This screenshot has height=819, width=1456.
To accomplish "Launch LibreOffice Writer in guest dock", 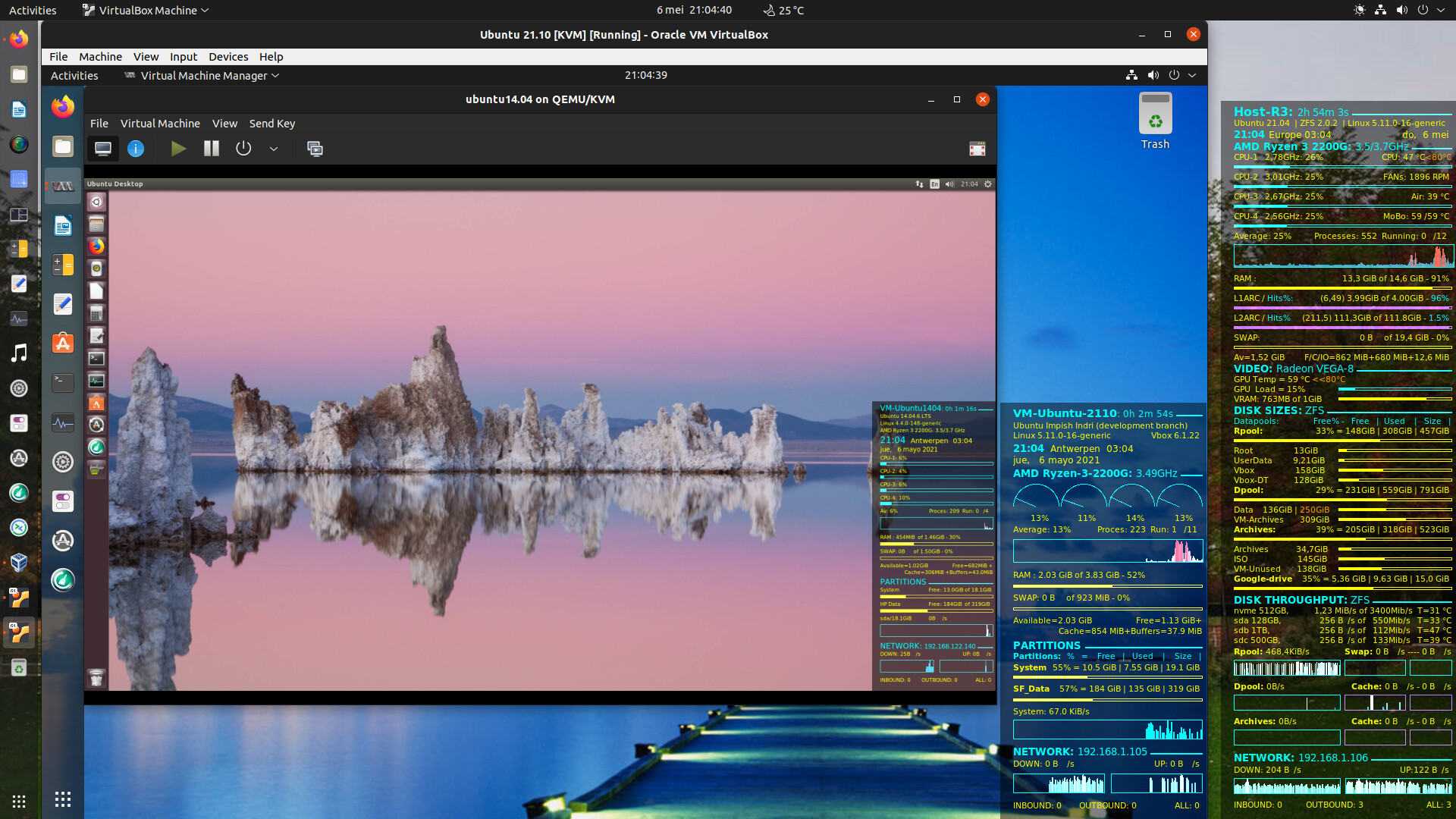I will 63,225.
